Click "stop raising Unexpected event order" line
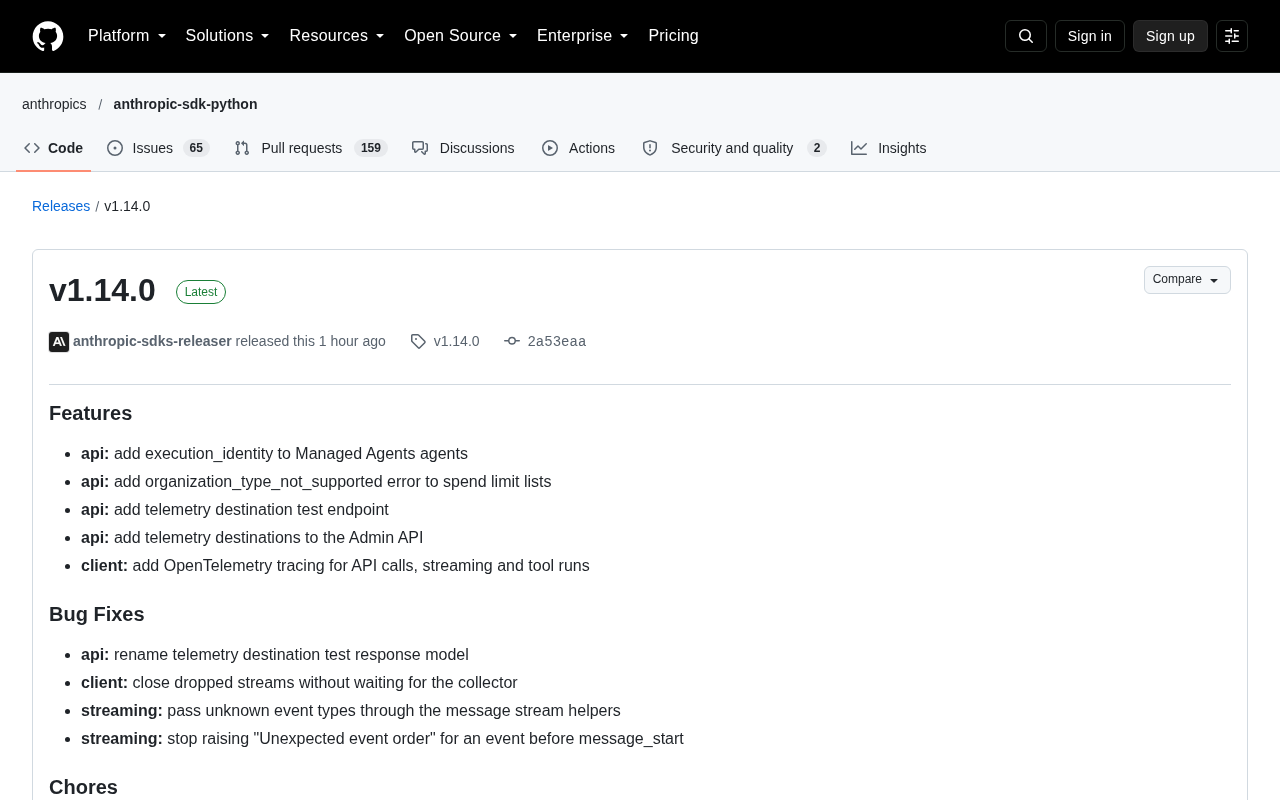The image size is (1280, 800). point(382,738)
